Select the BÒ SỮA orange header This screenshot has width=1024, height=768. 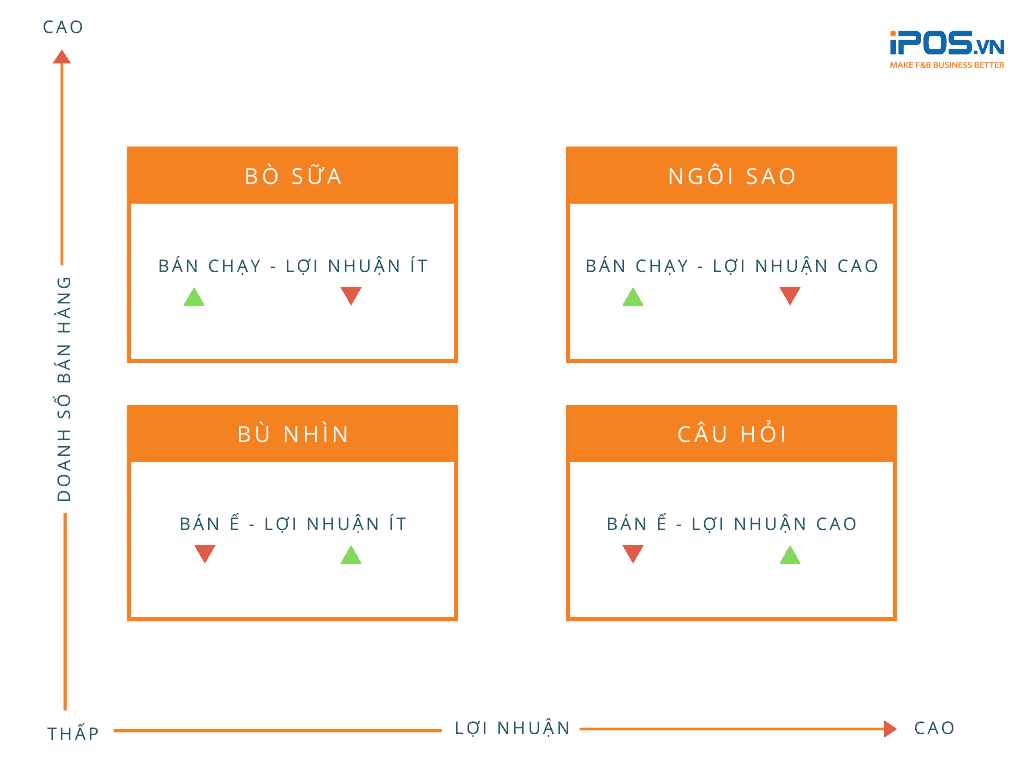[293, 176]
